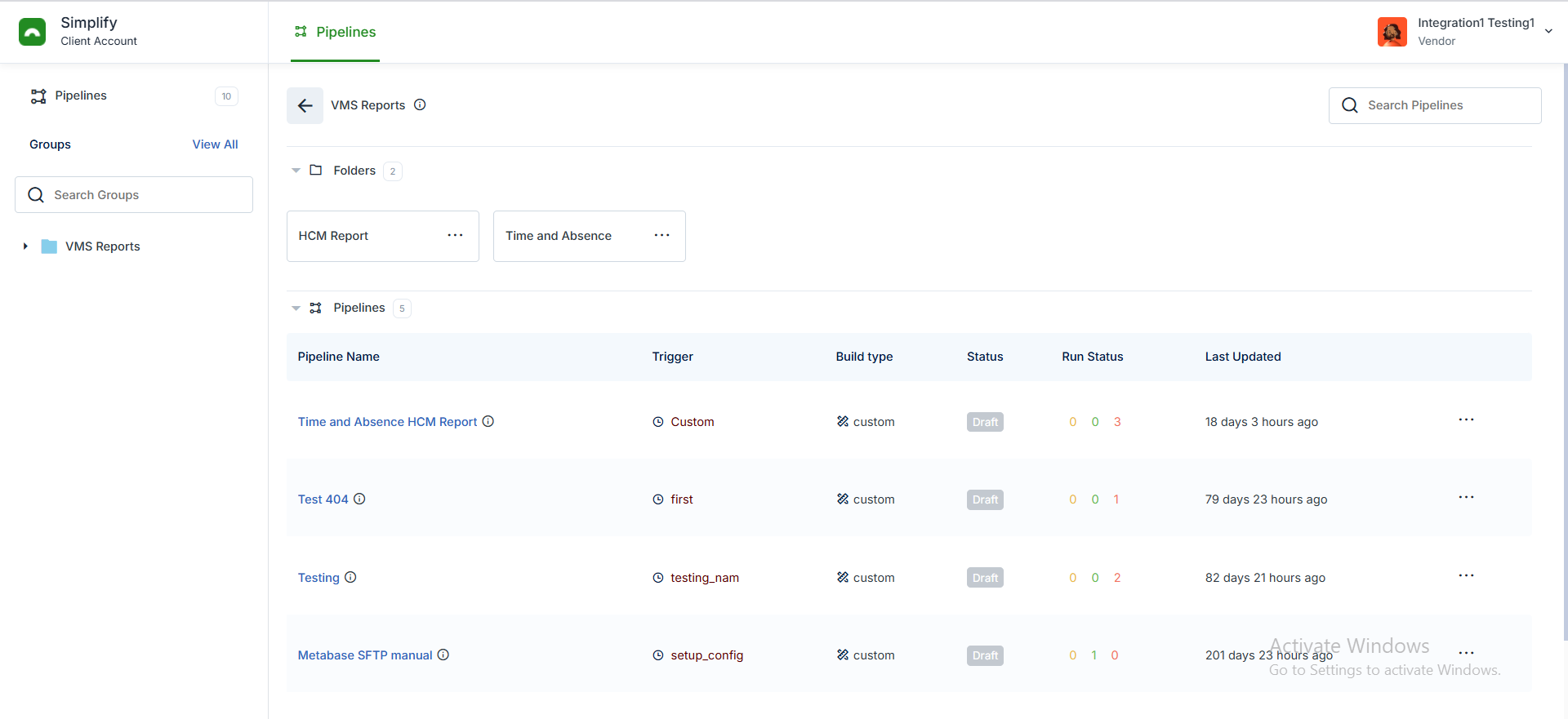Open the Time and Absence folder
Viewport: 1568px width, 719px height.
coord(559,236)
